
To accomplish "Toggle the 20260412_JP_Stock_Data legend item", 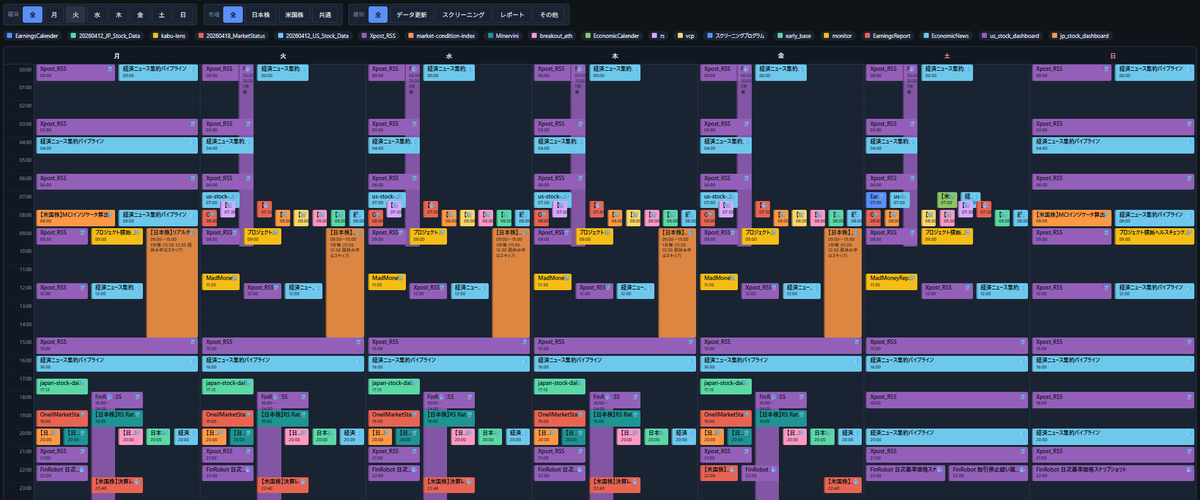I will [107, 36].
